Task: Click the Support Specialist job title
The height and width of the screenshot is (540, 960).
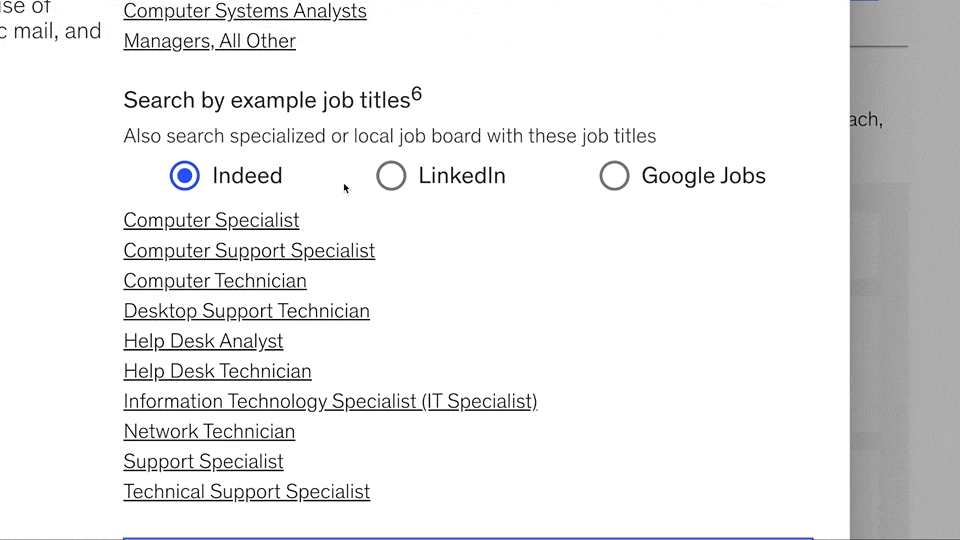Action: click(203, 461)
